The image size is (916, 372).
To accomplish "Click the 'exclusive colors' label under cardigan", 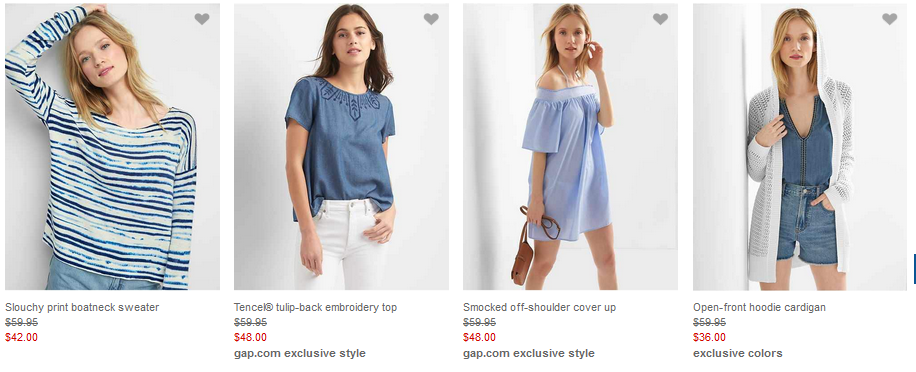I will (x=738, y=353).
